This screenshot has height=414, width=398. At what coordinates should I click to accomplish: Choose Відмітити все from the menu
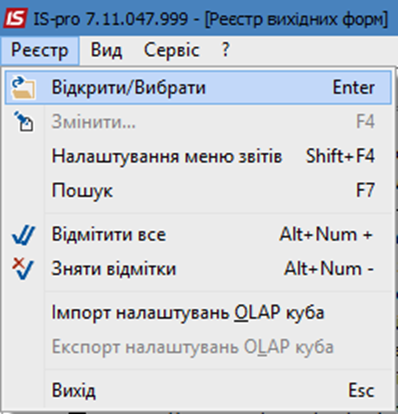198,235
